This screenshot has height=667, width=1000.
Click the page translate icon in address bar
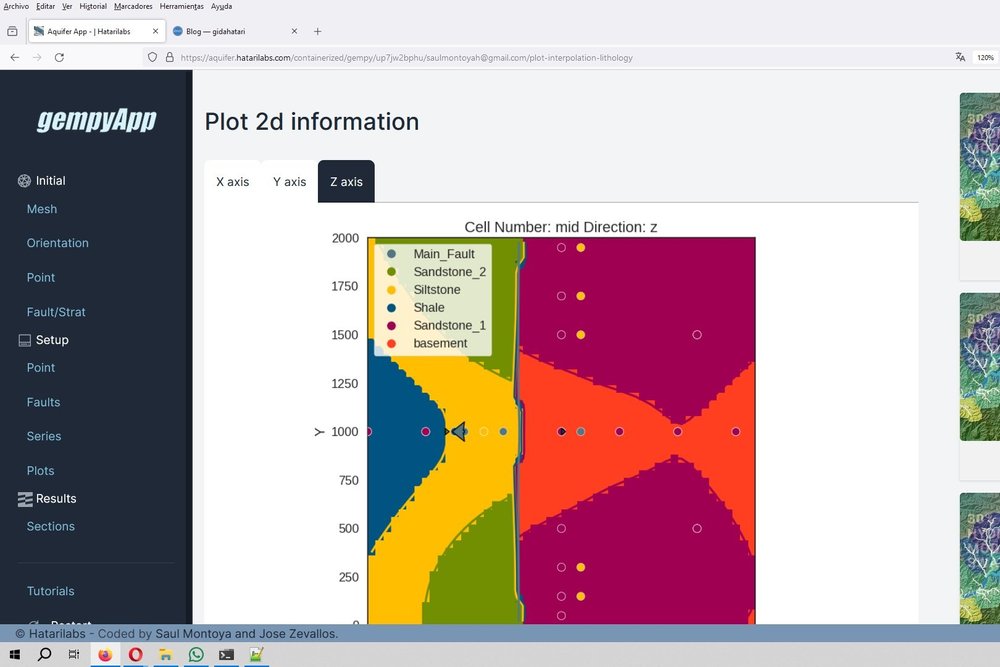(960, 57)
